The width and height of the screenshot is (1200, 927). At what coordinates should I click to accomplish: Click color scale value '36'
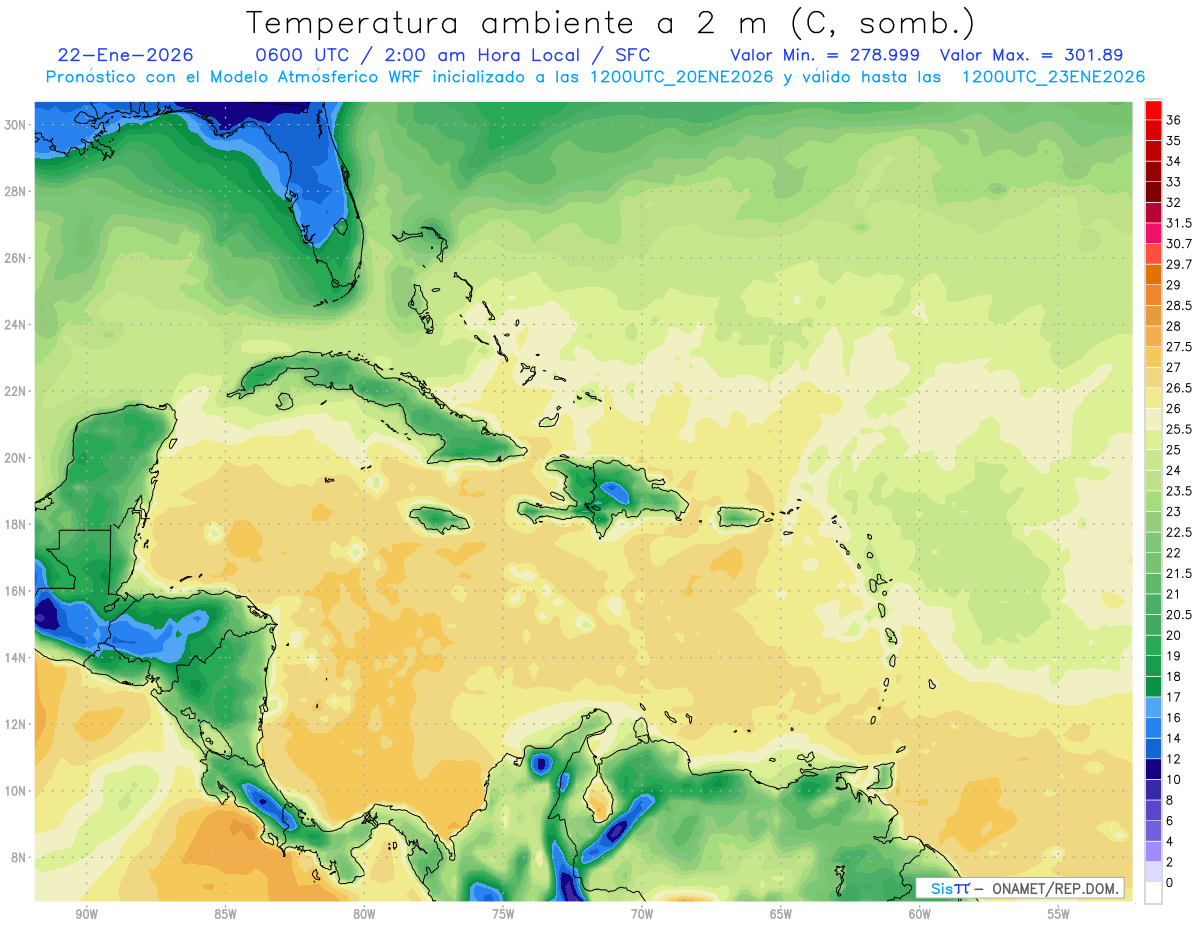[x=1174, y=120]
